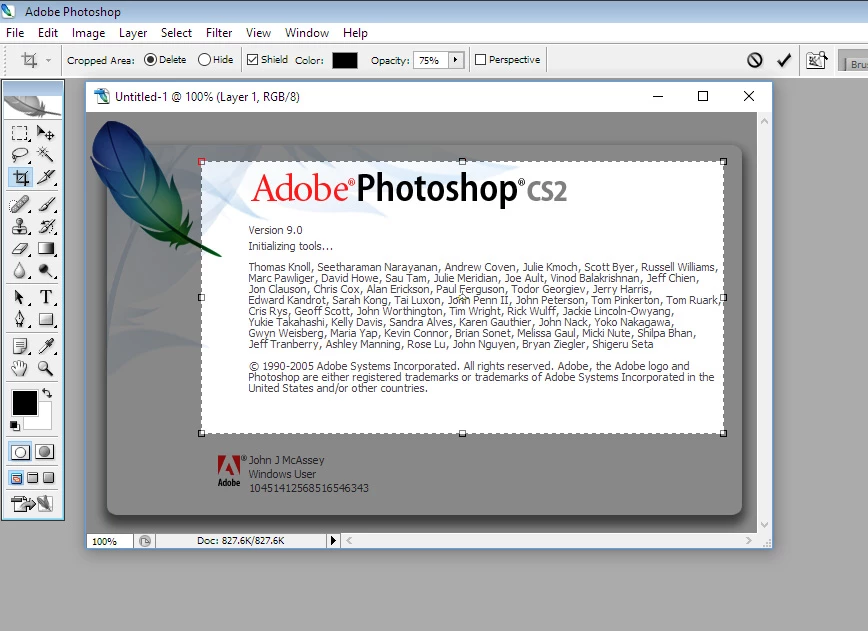
Task: Select the Zoom tool
Action: tap(46, 368)
